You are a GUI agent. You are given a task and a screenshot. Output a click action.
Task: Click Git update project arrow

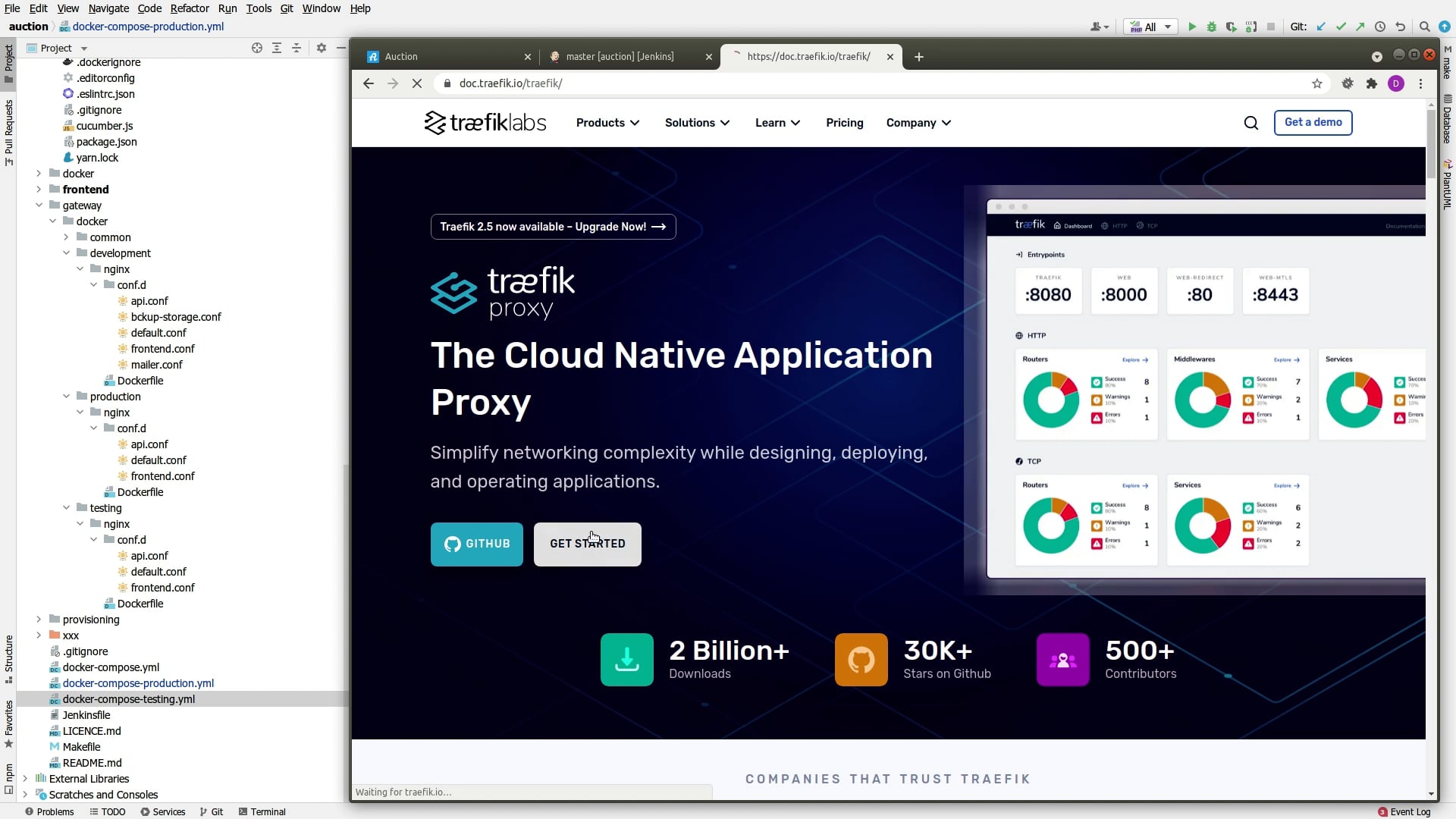click(x=1321, y=27)
